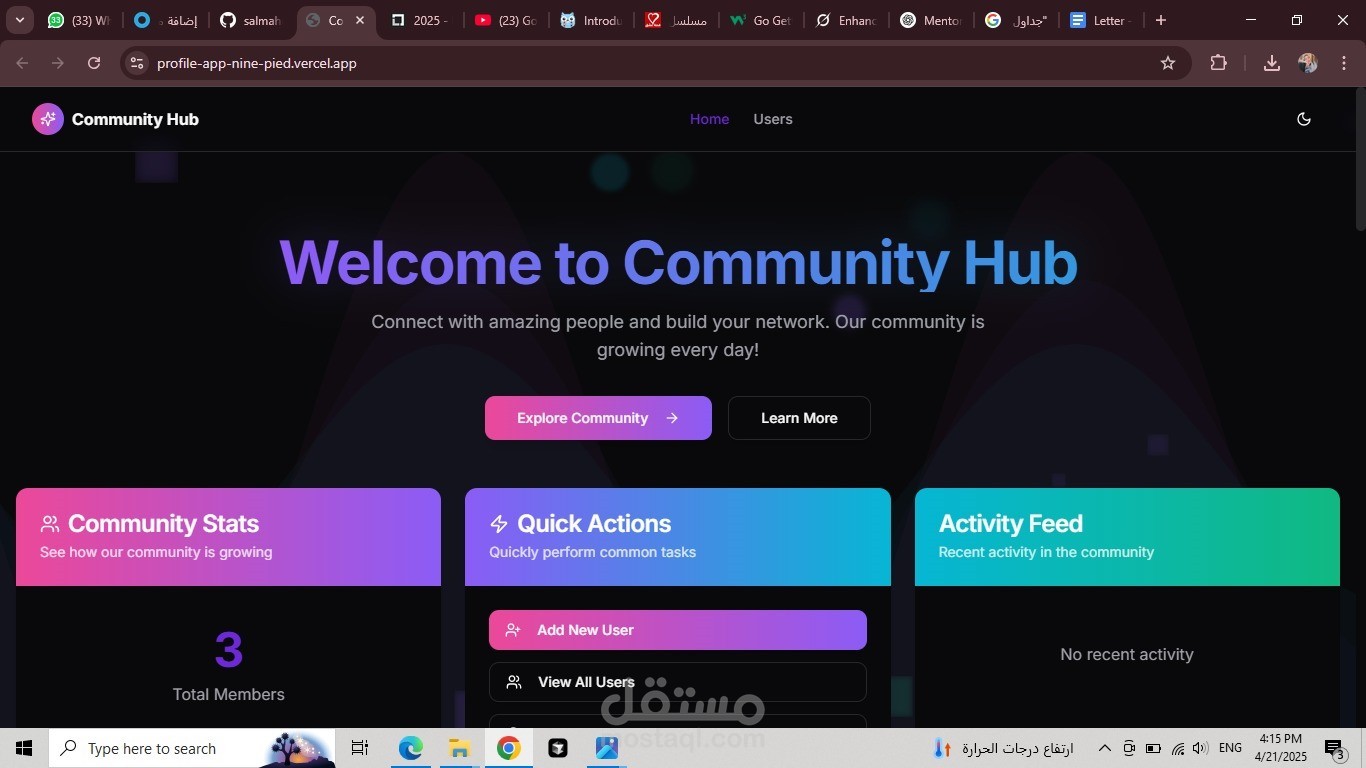The width and height of the screenshot is (1366, 768).
Task: Click the Community Stats people icon
Action: coord(50,524)
